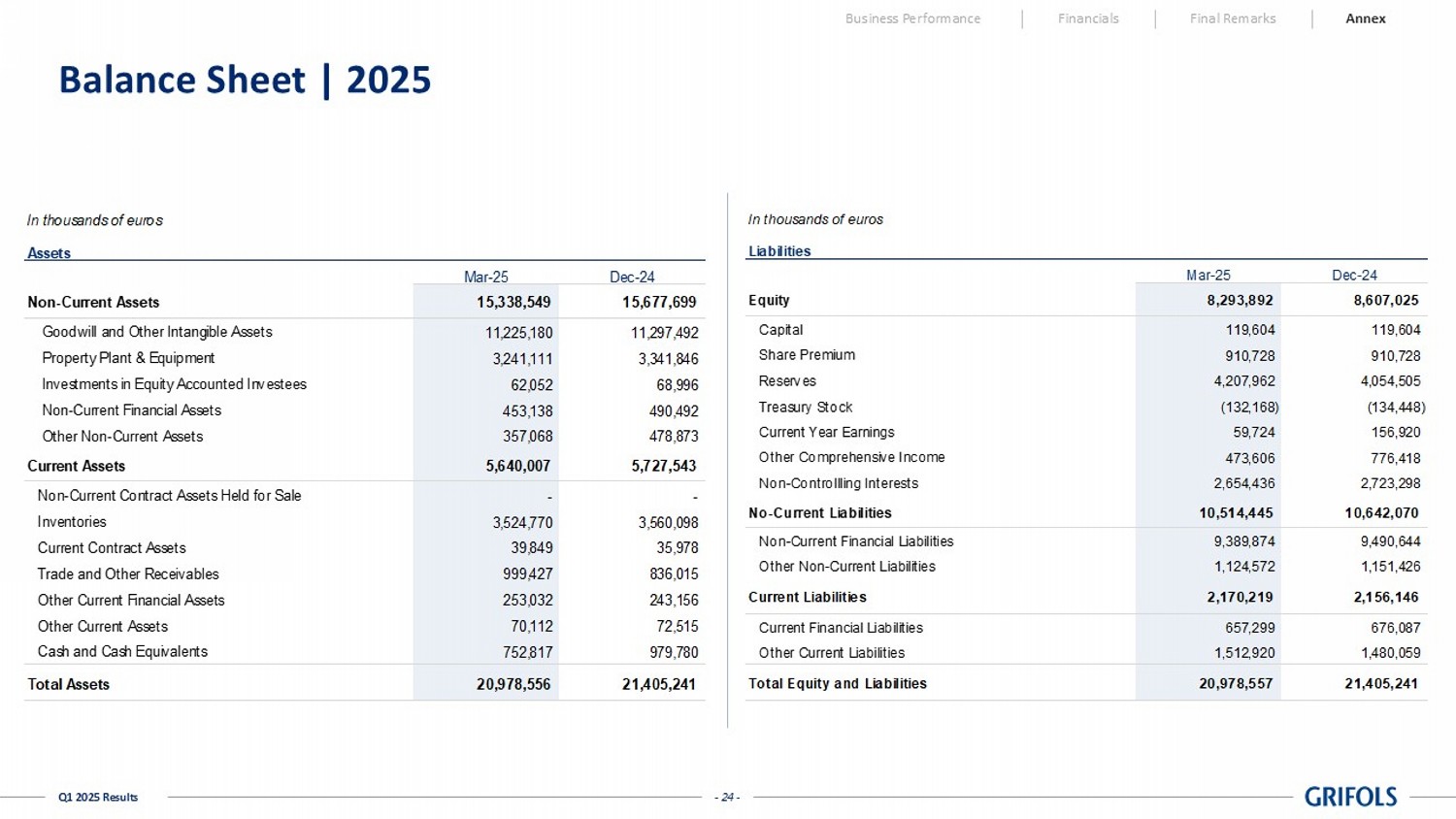Go to the Final Remarks tab
This screenshot has height=819, width=1456.
(1233, 18)
